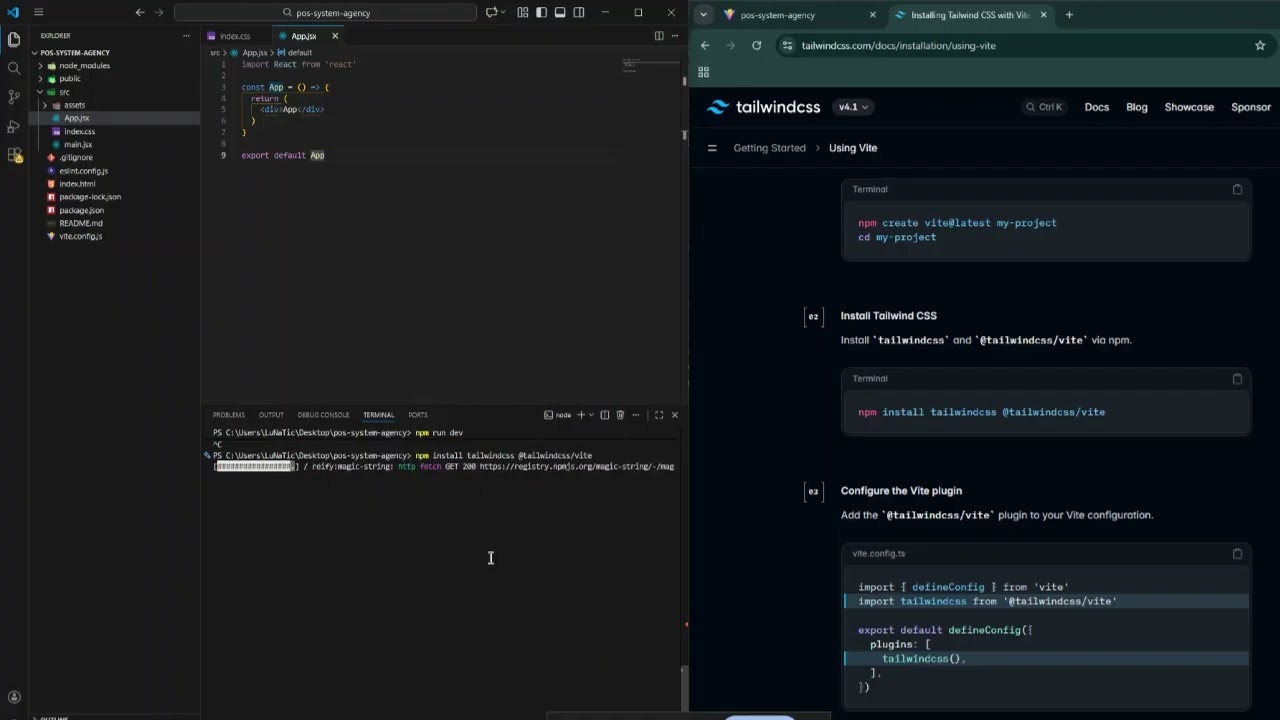
Task: Collapse the POS-SYSTEM-AGENCY root folder
Action: pyautogui.click(x=76, y=52)
